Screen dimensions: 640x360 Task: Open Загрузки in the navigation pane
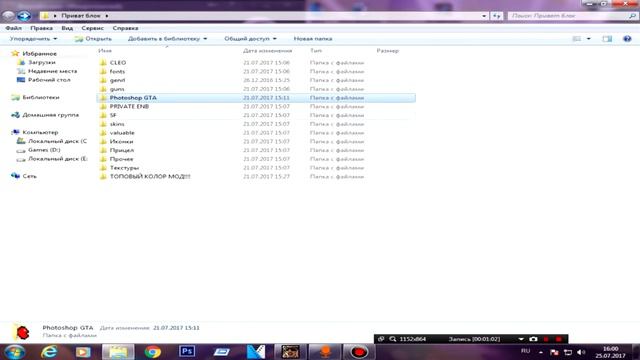[x=42, y=62]
